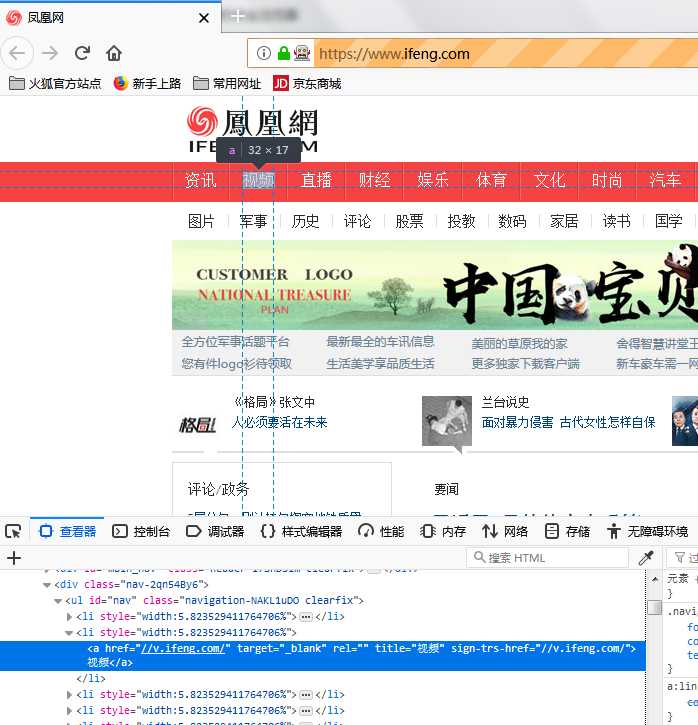Viewport: 698px width, 725px height.
Task: Click 汽车 in the red navigation bar
Action: [x=665, y=180]
